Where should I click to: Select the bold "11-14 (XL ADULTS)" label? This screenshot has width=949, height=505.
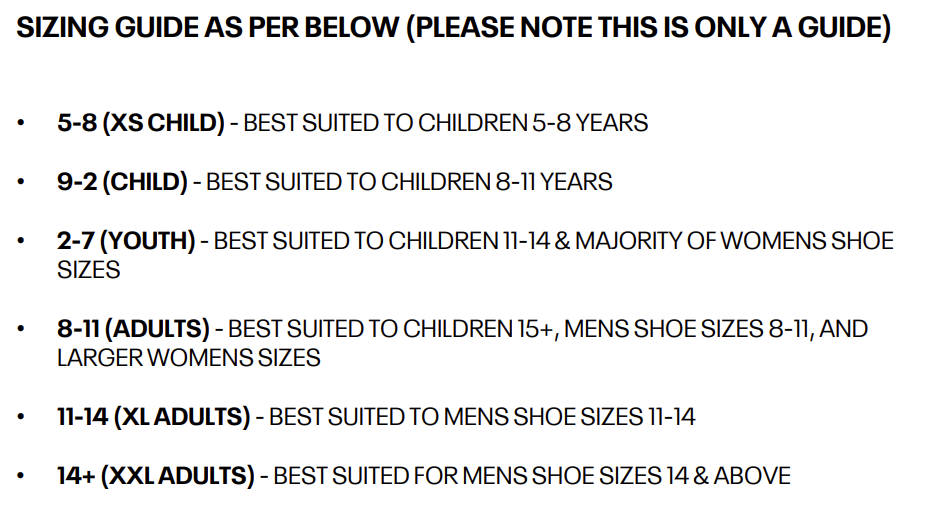tap(153, 416)
